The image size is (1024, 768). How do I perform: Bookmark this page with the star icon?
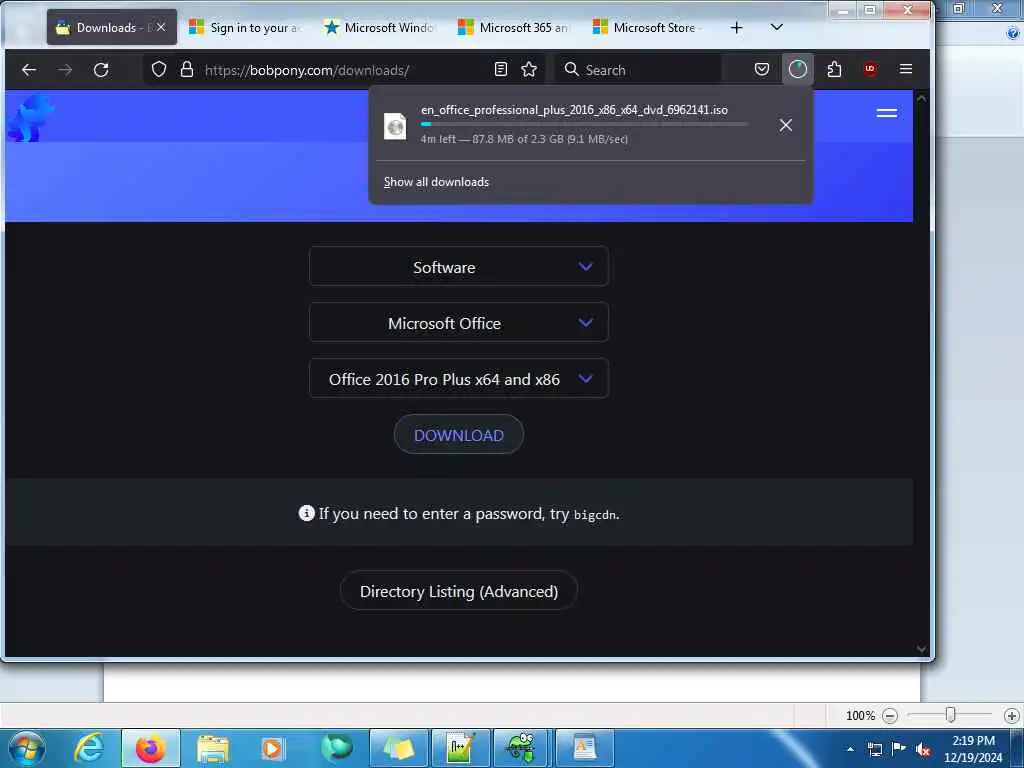coord(529,69)
